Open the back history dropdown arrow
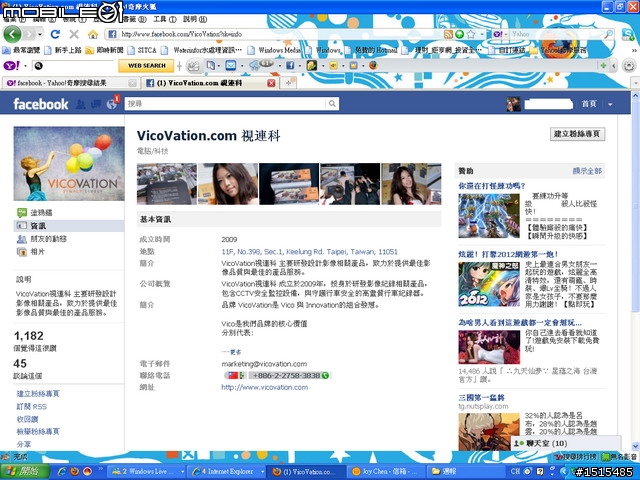Viewport: 640px width, 480px height. click(40, 34)
